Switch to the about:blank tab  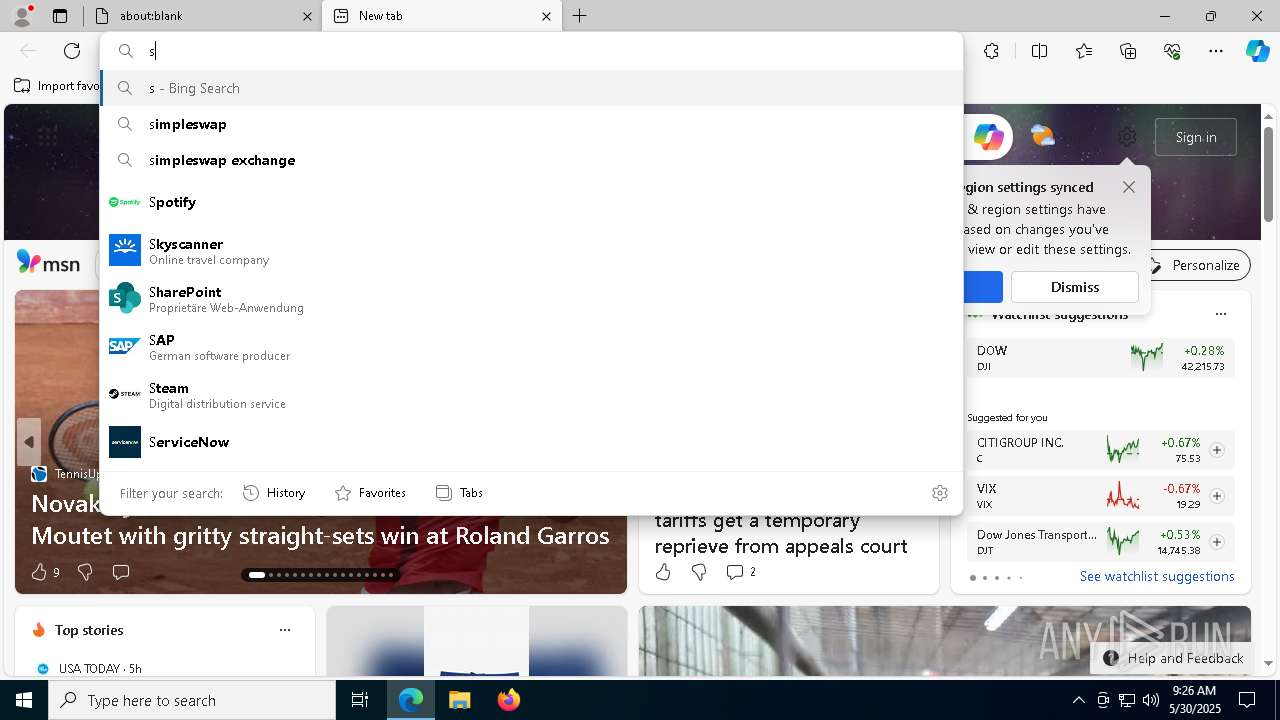pyautogui.click(x=201, y=16)
